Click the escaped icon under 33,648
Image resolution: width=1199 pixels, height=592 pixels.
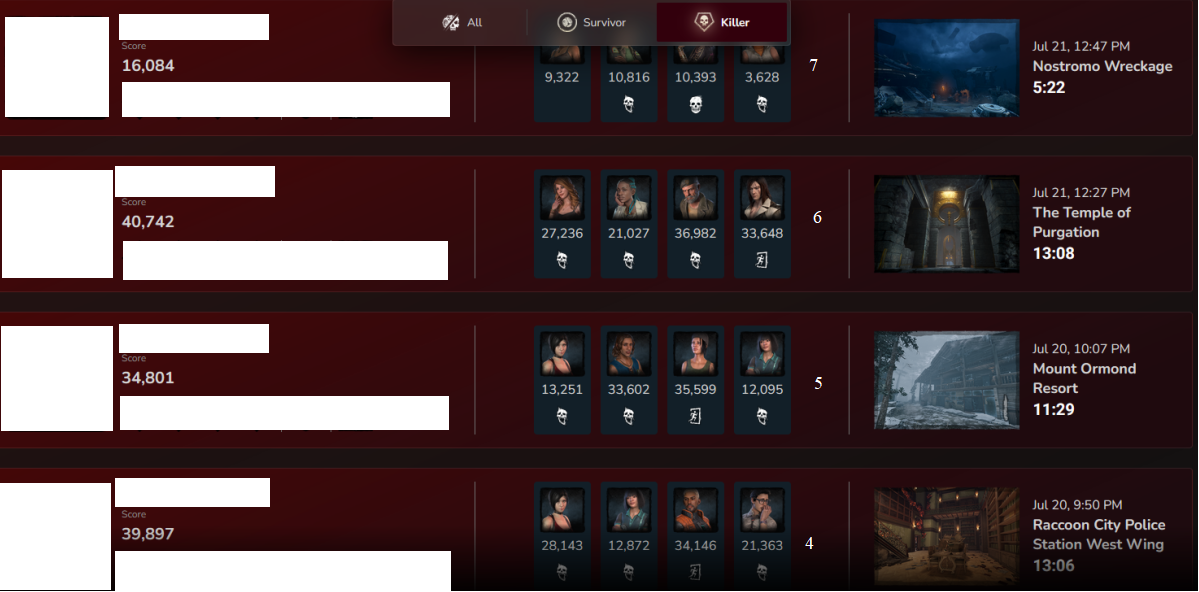pos(762,260)
